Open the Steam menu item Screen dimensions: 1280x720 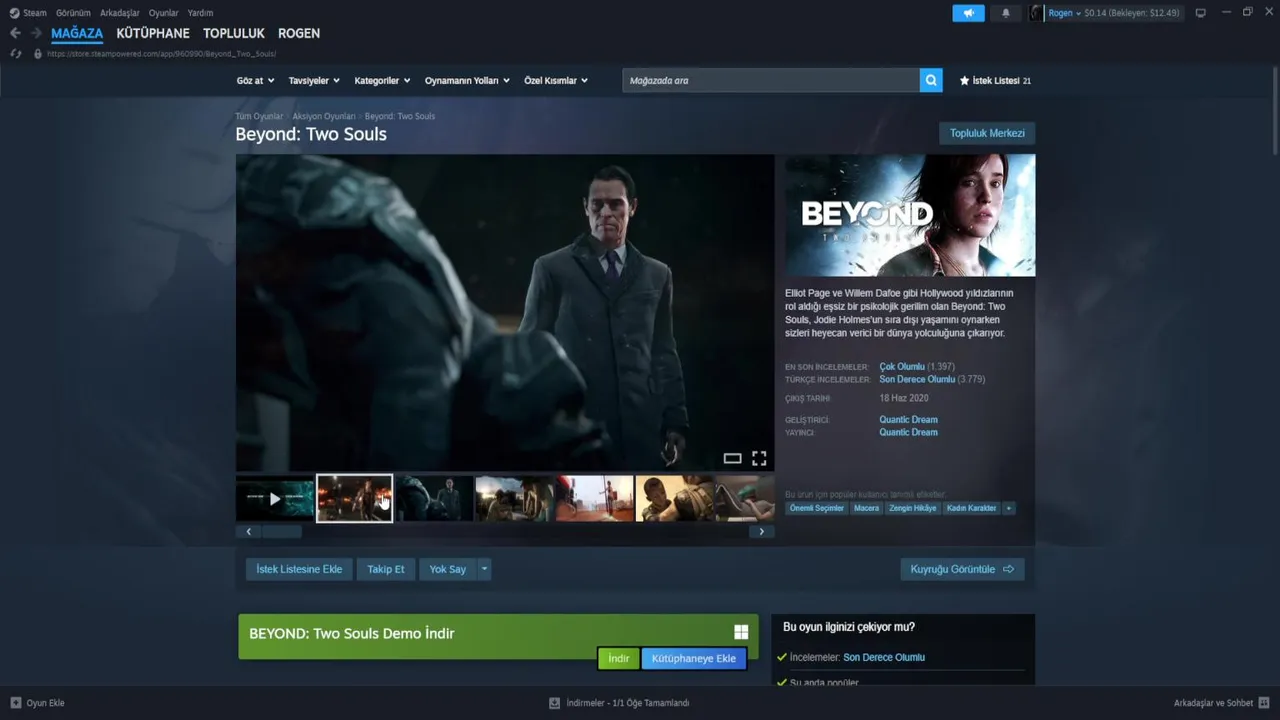[34, 13]
